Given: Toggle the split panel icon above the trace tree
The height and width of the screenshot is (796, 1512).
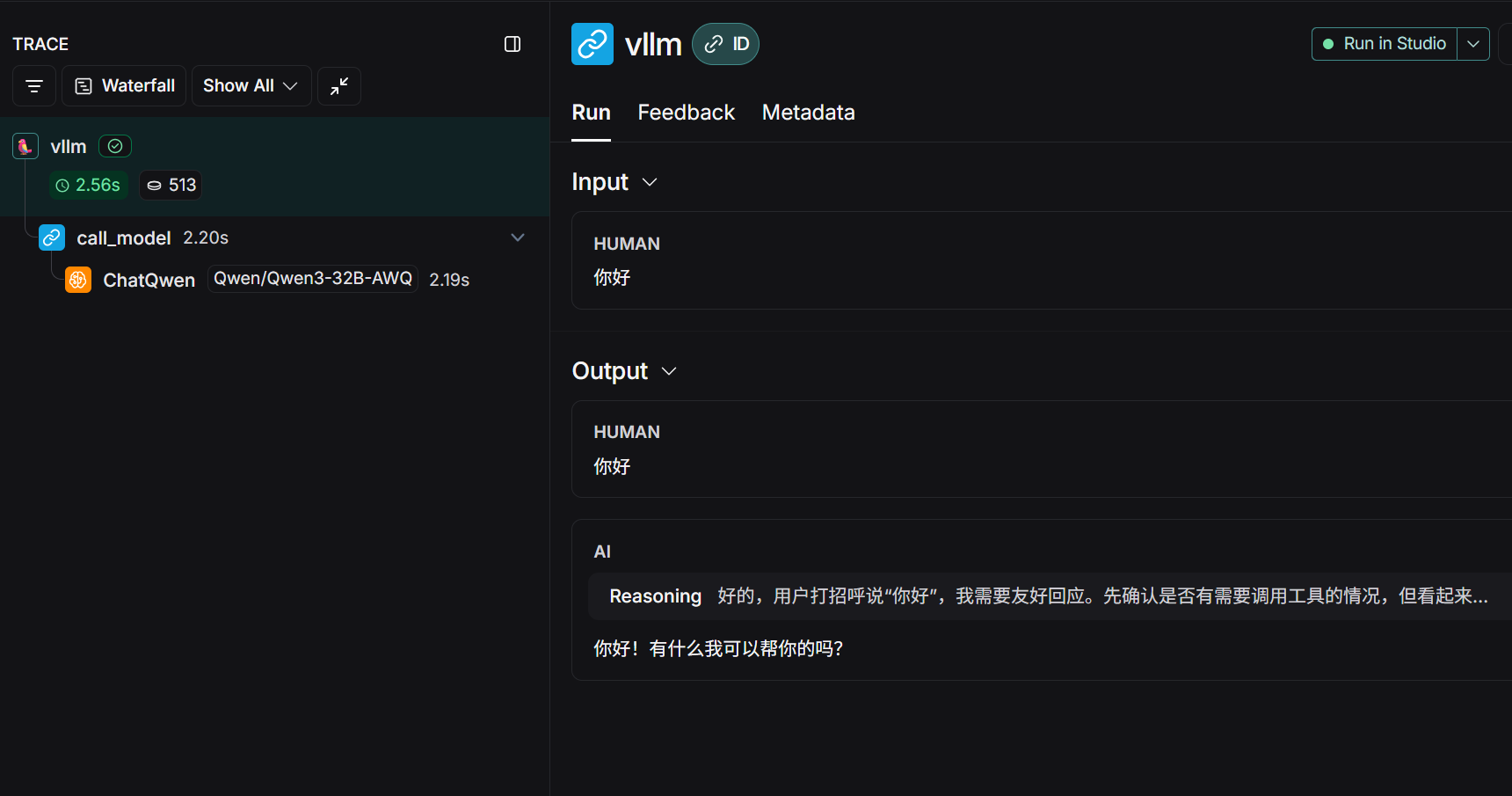Looking at the screenshot, I should click(512, 43).
